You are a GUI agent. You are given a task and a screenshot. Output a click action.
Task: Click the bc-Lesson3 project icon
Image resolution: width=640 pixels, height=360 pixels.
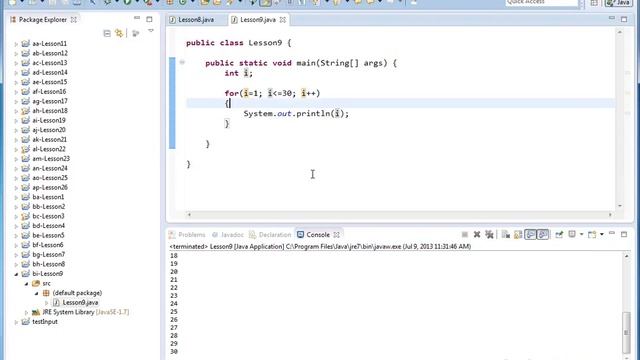pos(25,216)
